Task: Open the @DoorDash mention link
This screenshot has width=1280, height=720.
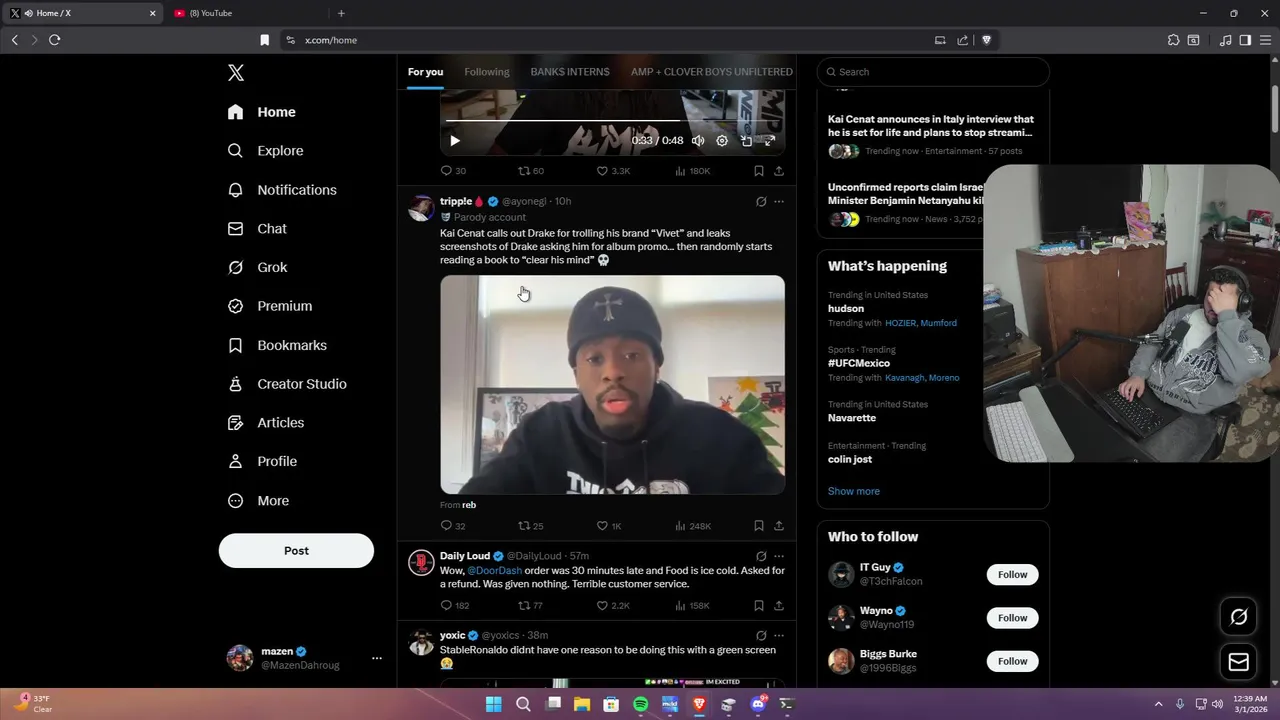Action: [494, 570]
